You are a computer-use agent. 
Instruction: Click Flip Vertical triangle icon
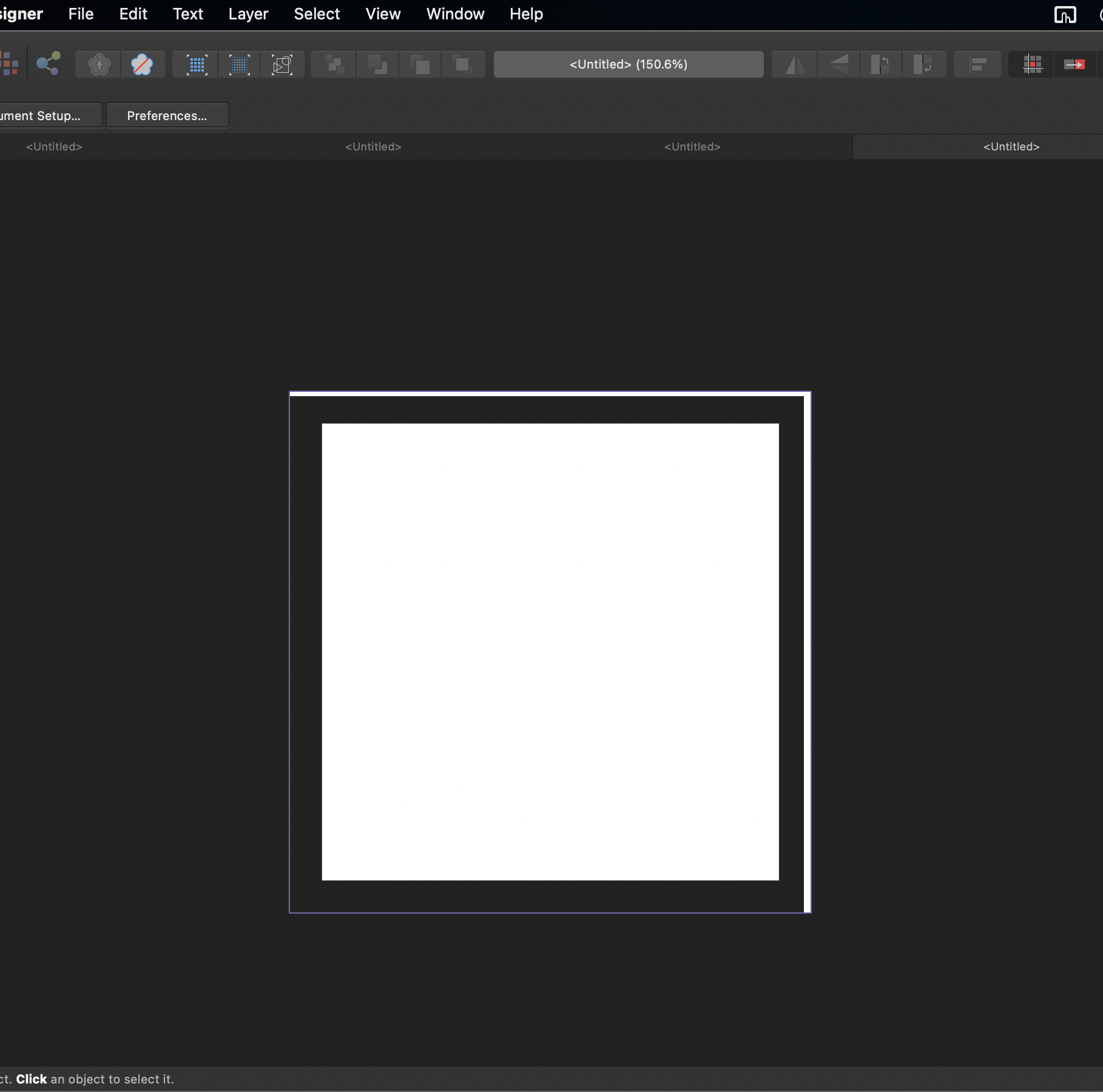pos(838,64)
